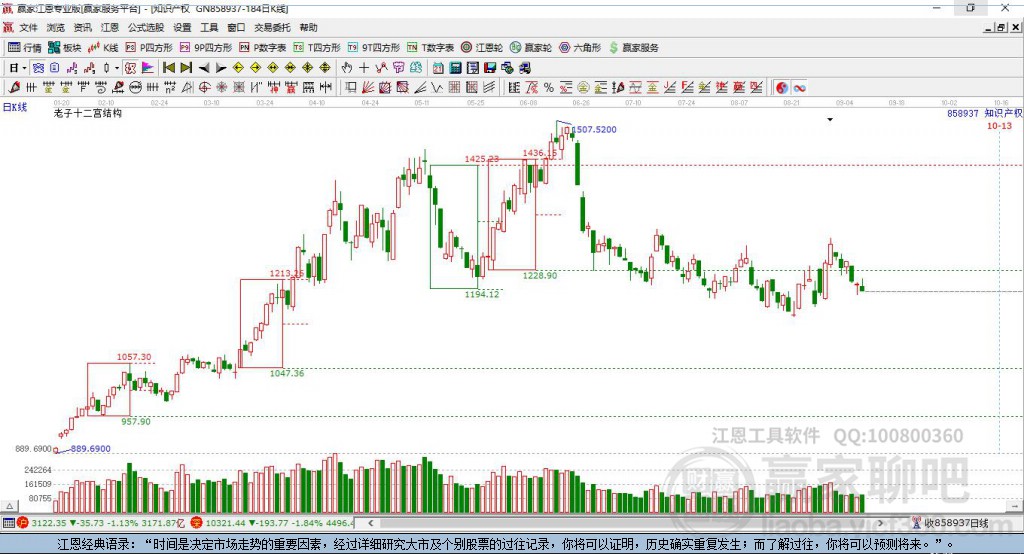1024x554 pixels.
Task: Open the P数字表 number table
Action: coord(263,48)
